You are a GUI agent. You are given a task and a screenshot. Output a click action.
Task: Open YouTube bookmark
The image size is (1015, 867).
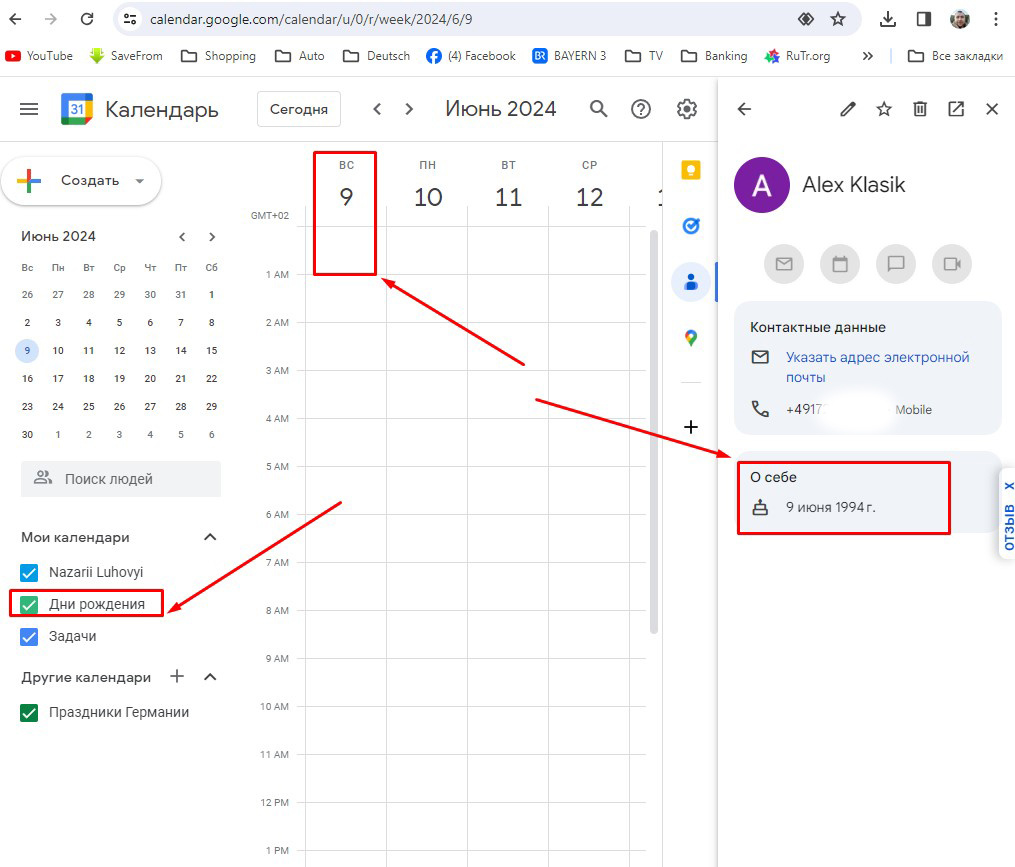coord(39,56)
